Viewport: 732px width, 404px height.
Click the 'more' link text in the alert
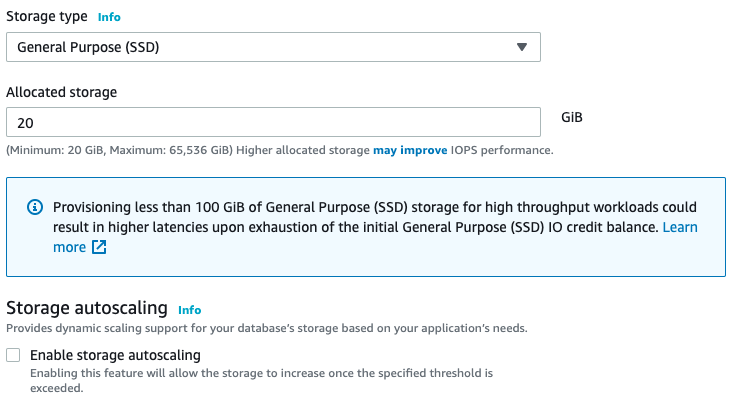click(70, 247)
